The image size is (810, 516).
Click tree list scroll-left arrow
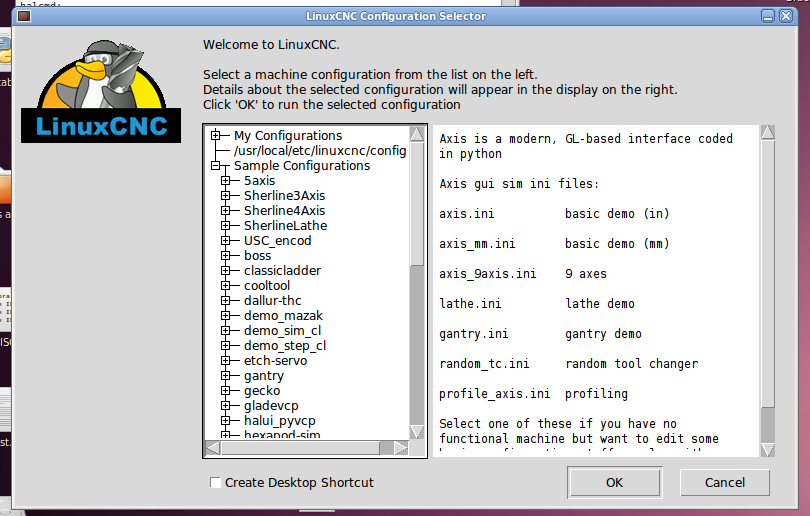[213, 448]
